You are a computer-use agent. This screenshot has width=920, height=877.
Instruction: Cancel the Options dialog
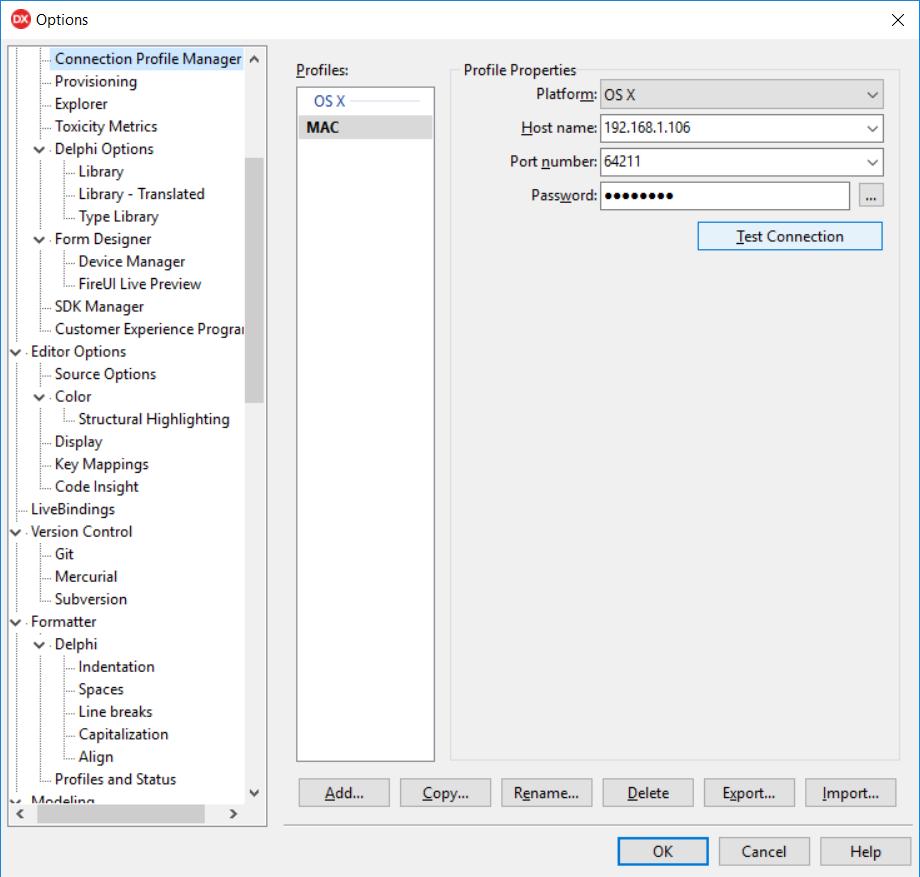pos(764,851)
